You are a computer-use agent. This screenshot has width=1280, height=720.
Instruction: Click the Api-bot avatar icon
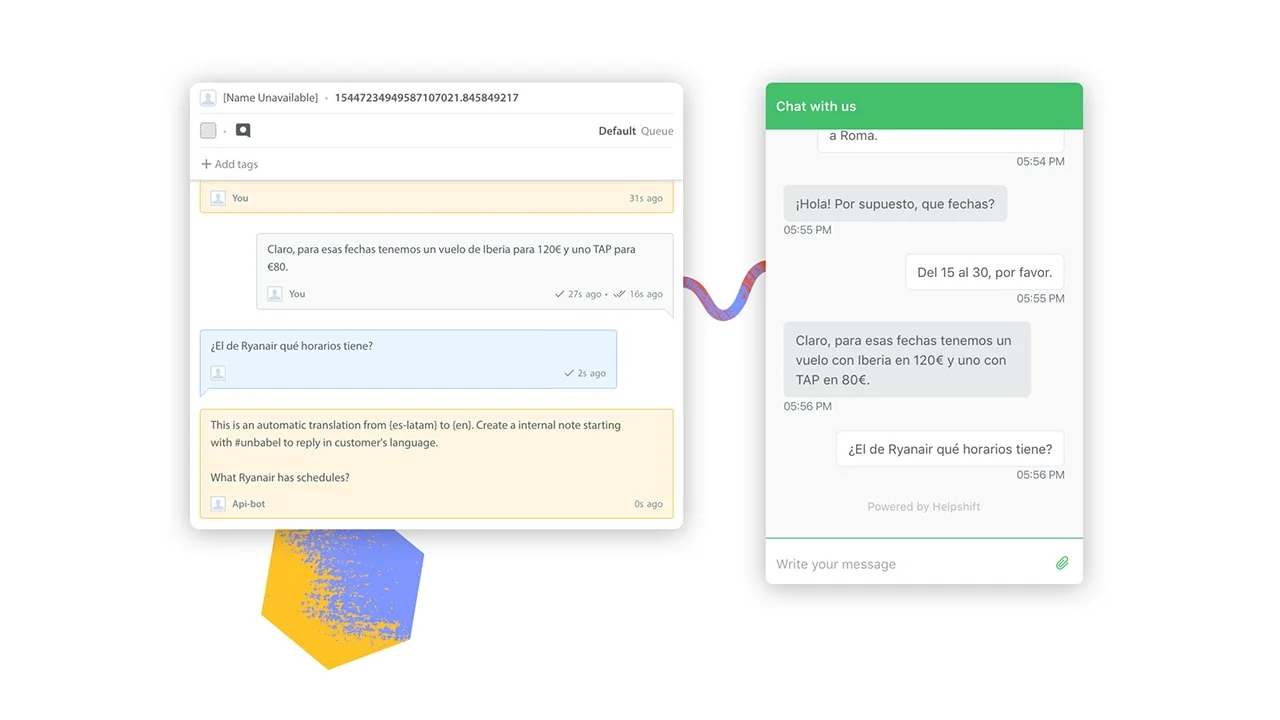tap(218, 504)
